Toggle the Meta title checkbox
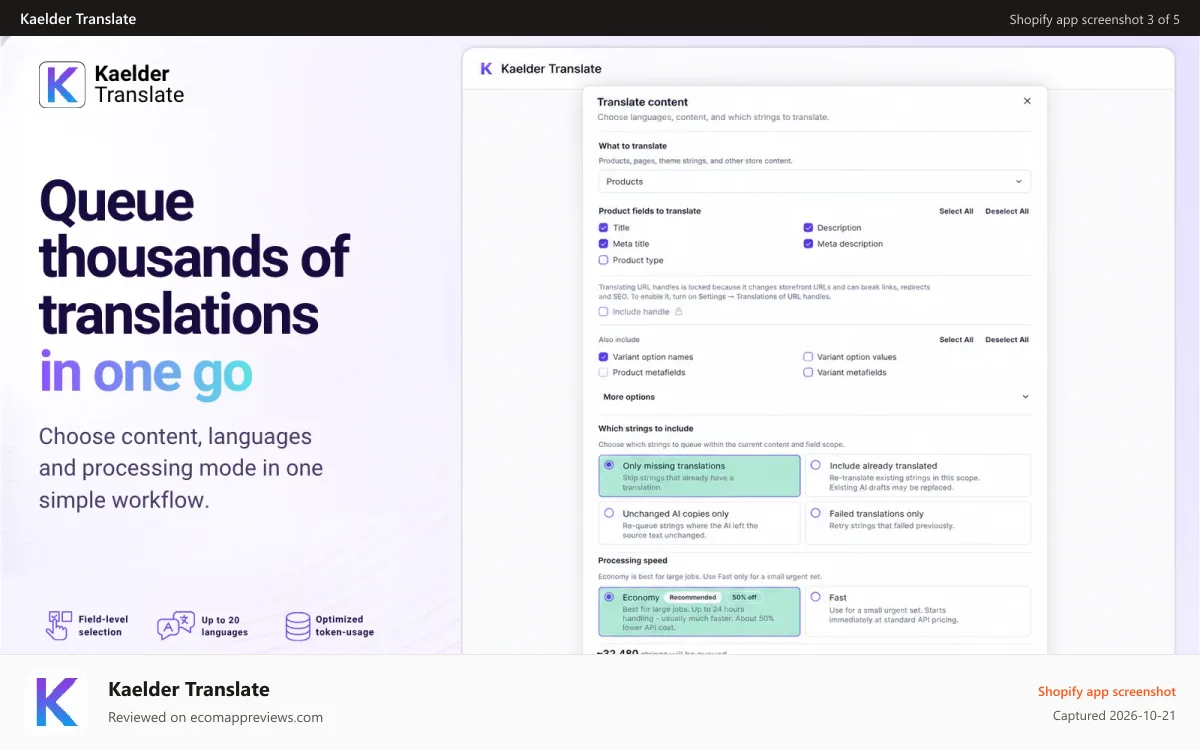 coord(603,244)
